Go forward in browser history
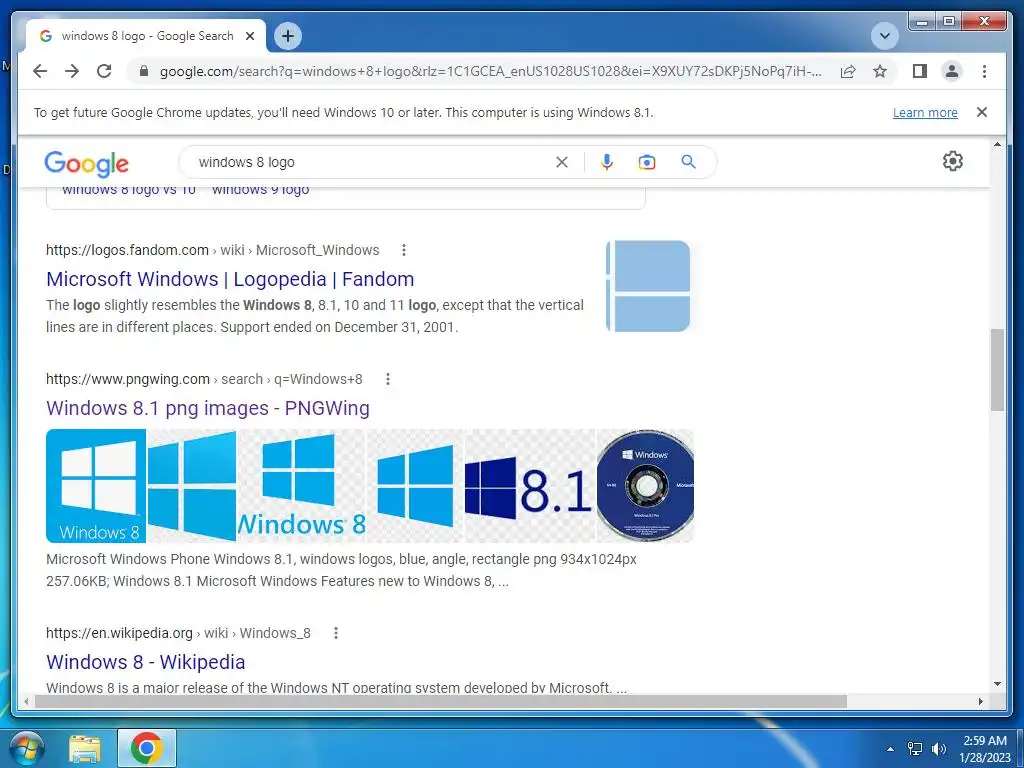The height and width of the screenshot is (768, 1024). click(72, 71)
